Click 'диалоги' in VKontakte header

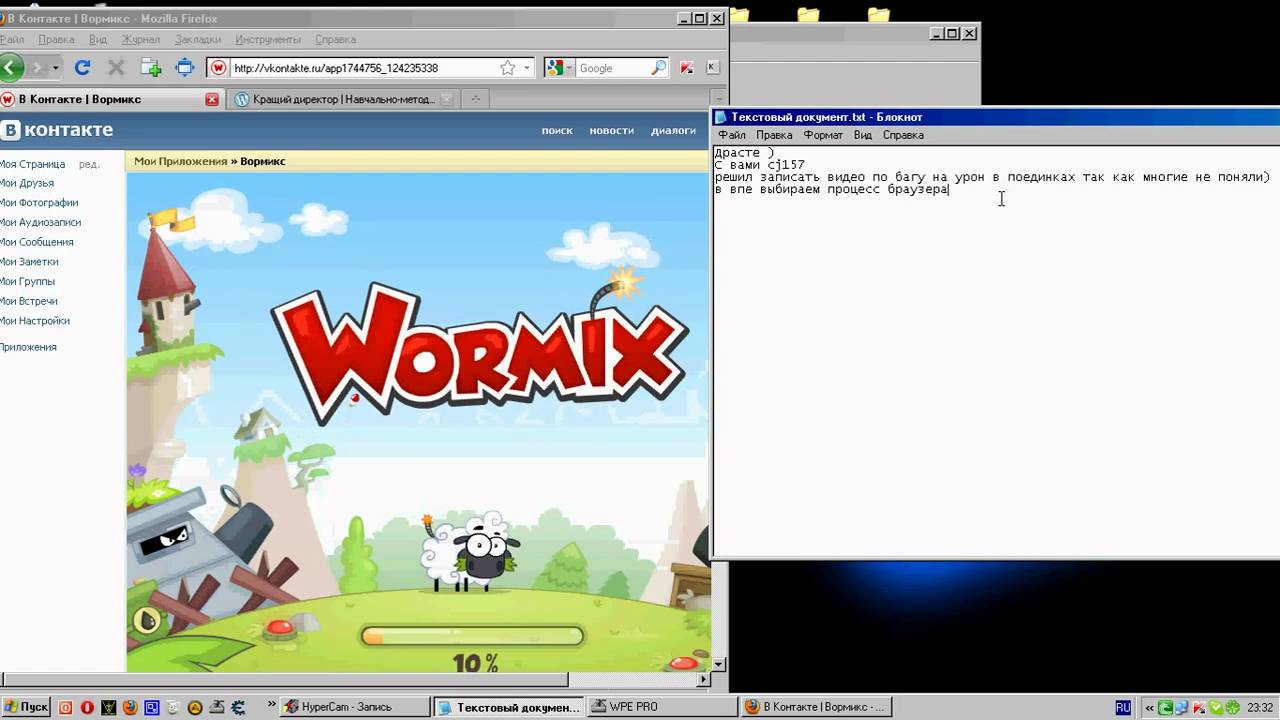tap(673, 130)
